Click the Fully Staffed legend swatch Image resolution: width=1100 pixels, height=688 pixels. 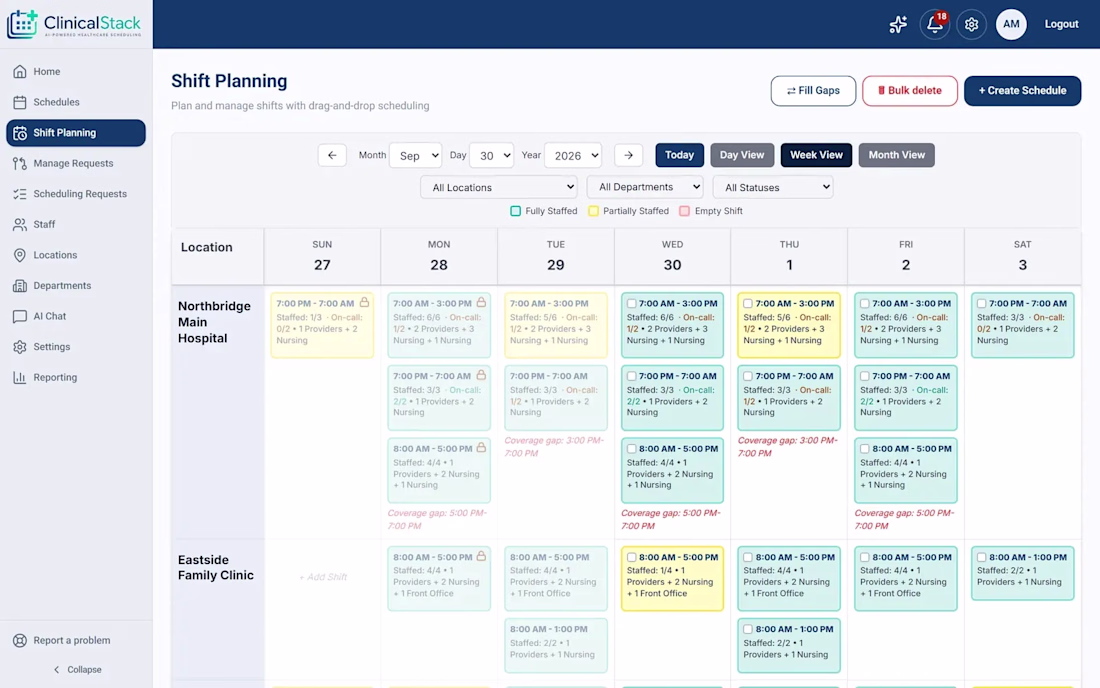pos(516,211)
